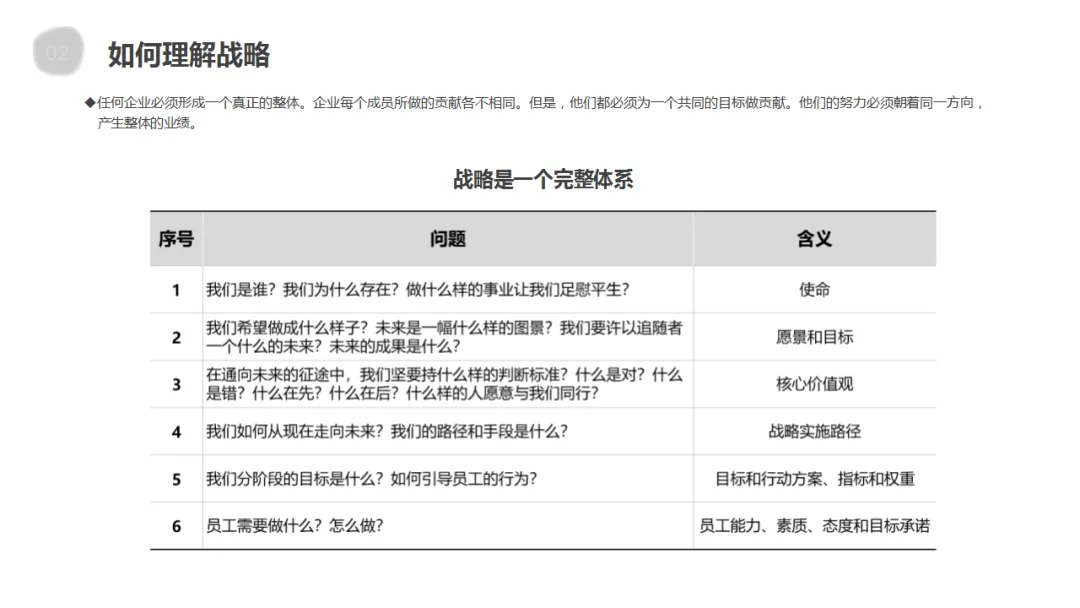Click the 愿景和目标 cell

point(814,337)
